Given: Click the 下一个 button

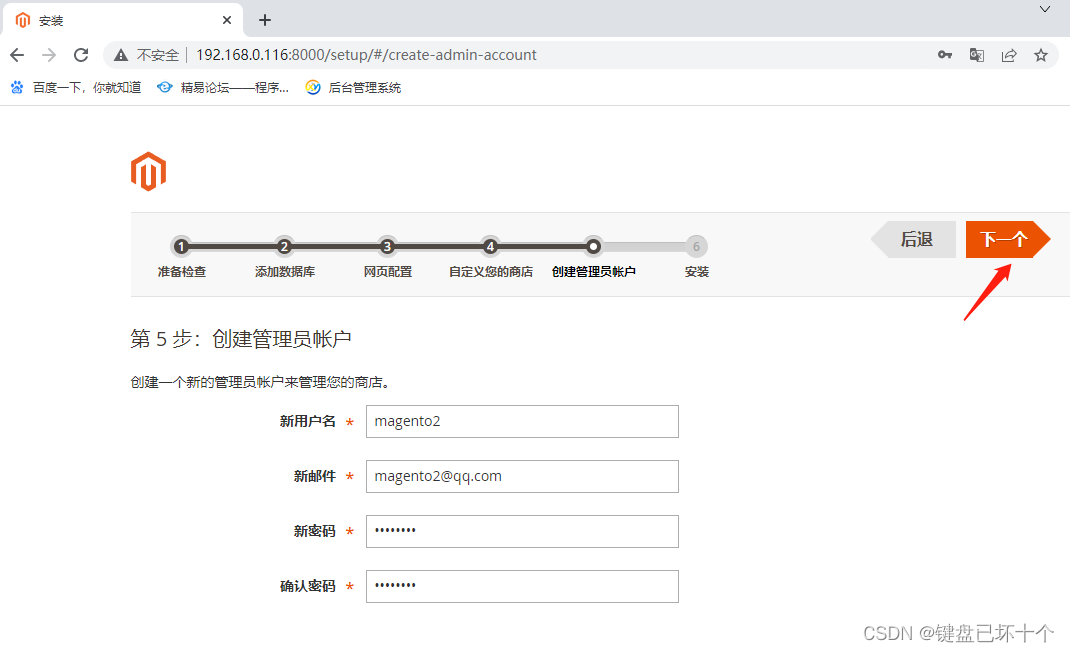Looking at the screenshot, I should tap(1005, 239).
